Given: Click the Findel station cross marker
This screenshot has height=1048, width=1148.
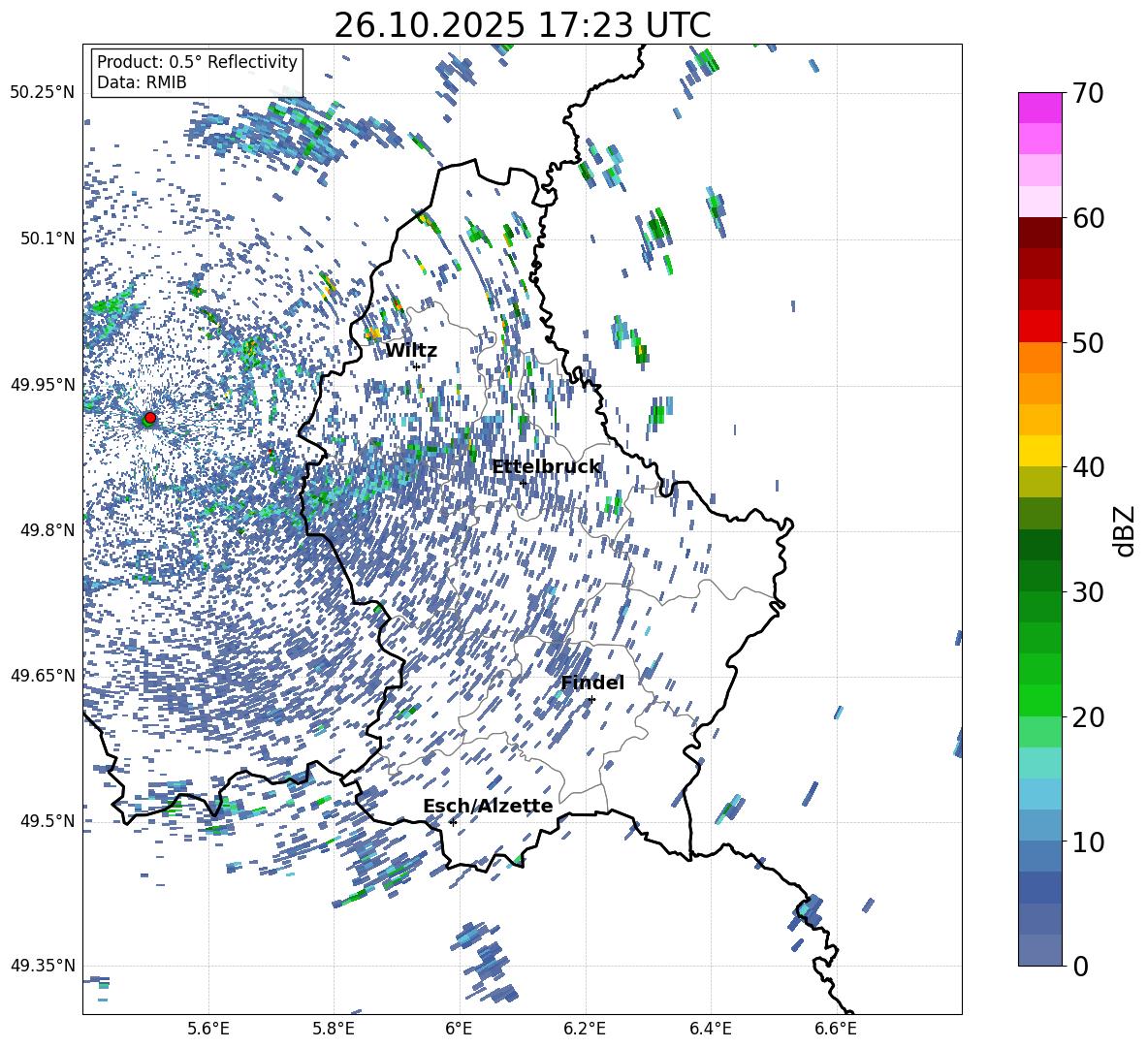Looking at the screenshot, I should click(x=591, y=700).
